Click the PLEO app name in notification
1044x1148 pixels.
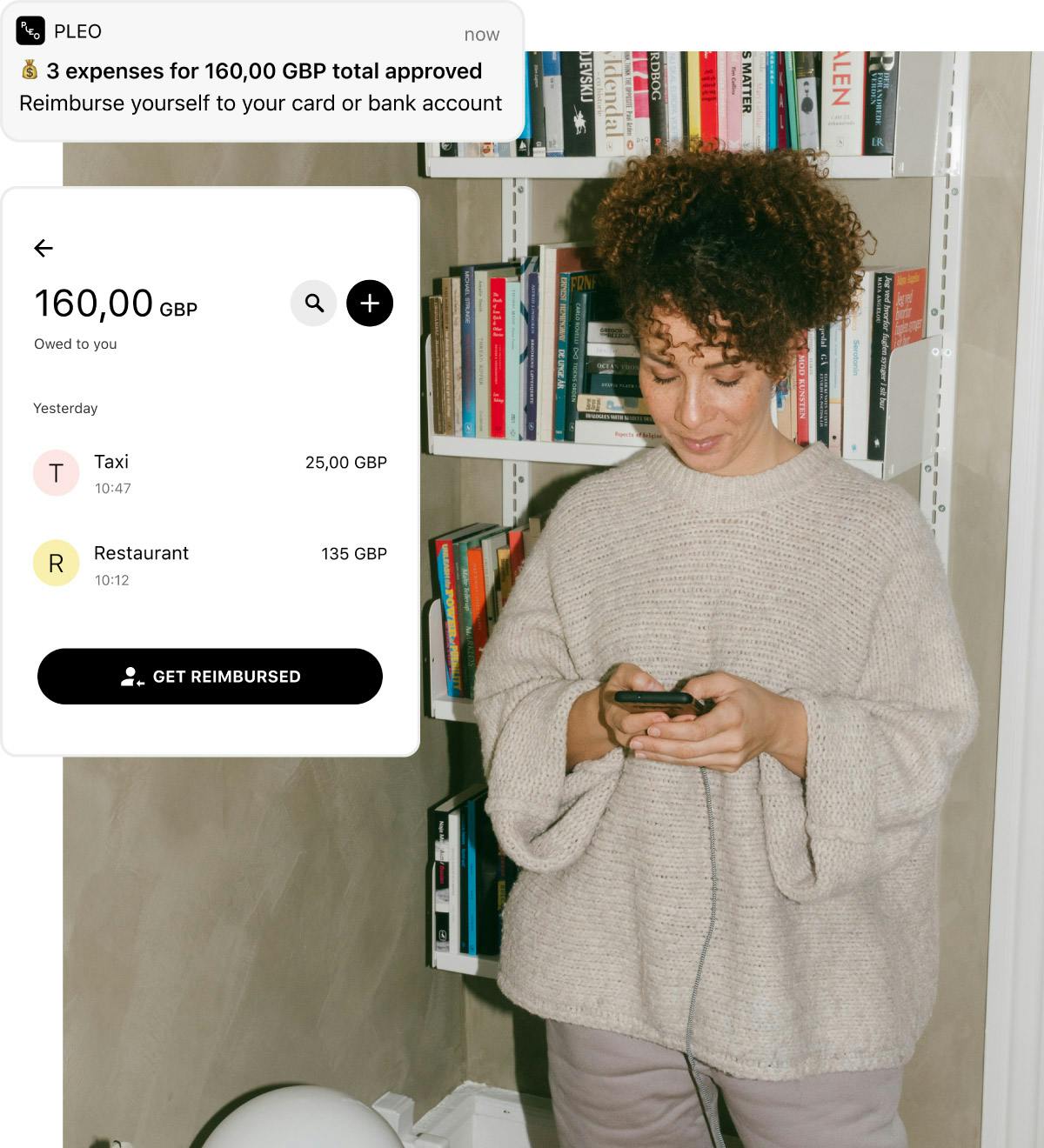[77, 31]
